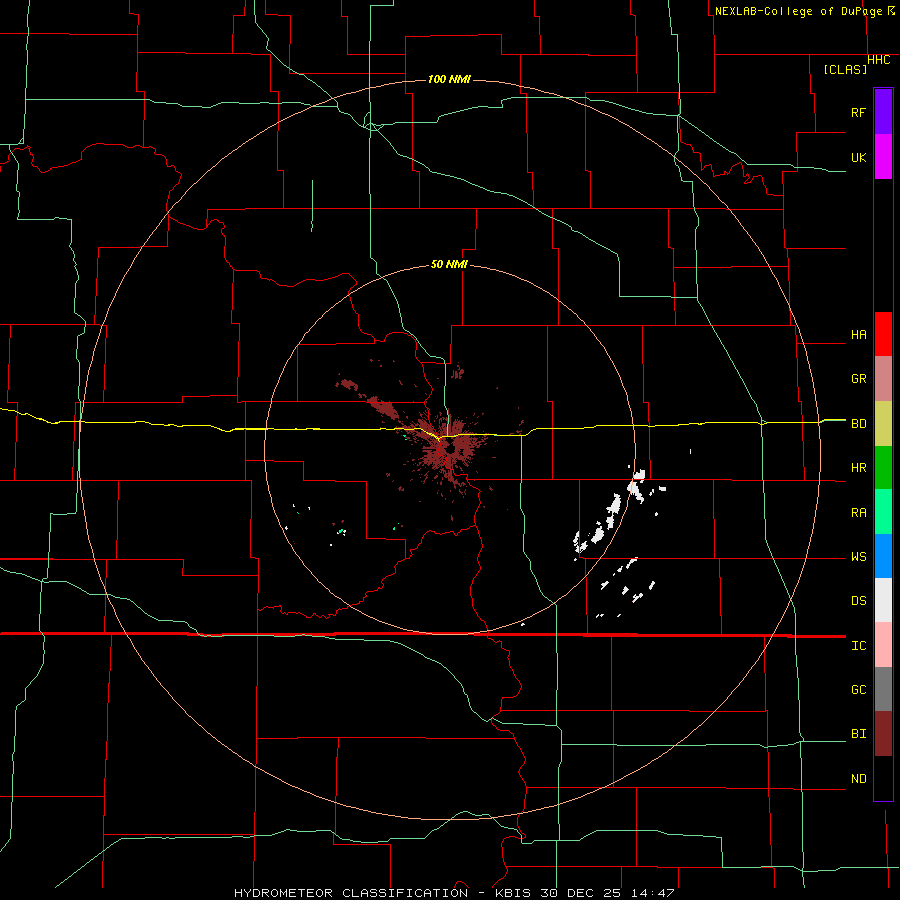Click the HR green legend swatch
900x900 pixels.
click(x=883, y=468)
